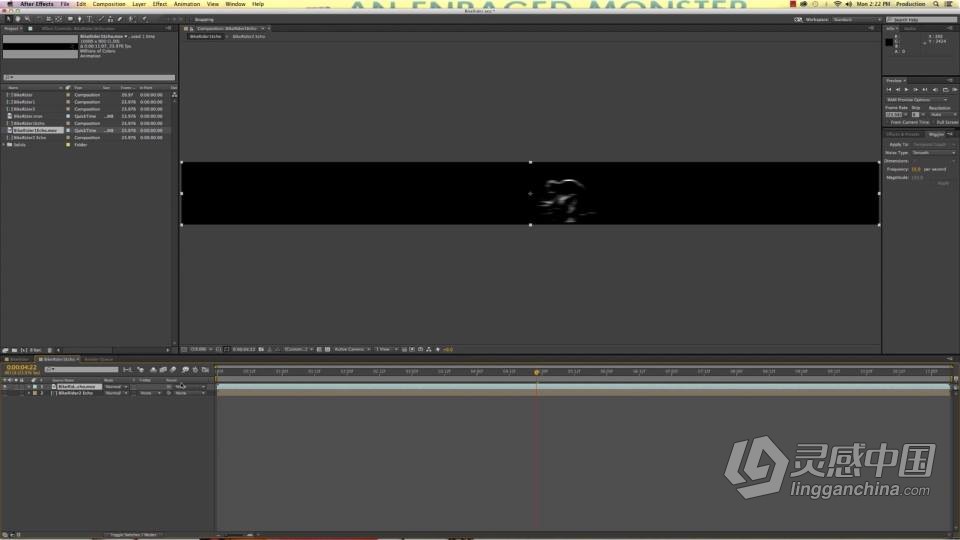
Task: Toggle visibility eye of layer 1
Action: (x=5, y=386)
